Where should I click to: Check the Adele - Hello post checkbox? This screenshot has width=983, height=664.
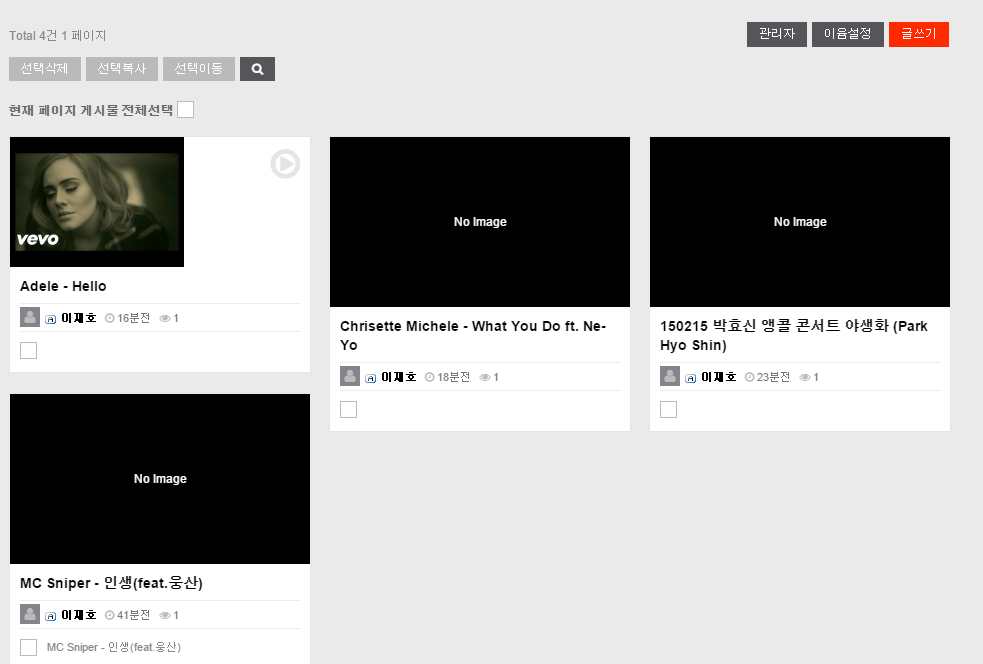point(29,350)
